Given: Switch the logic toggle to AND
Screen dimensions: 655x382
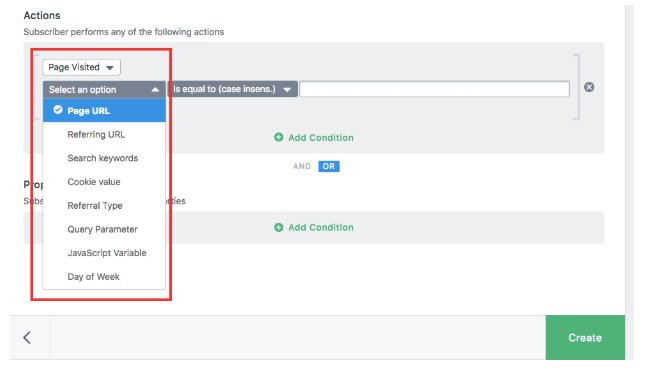Looking at the screenshot, I should coord(302,166).
